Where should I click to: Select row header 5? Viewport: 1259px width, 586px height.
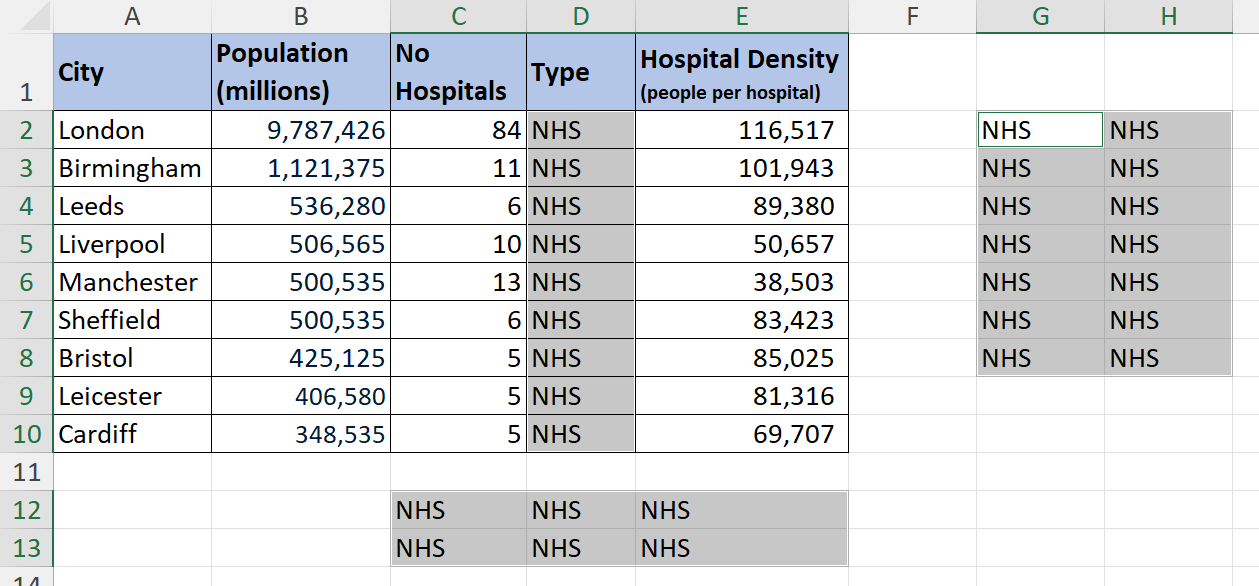[x=27, y=244]
